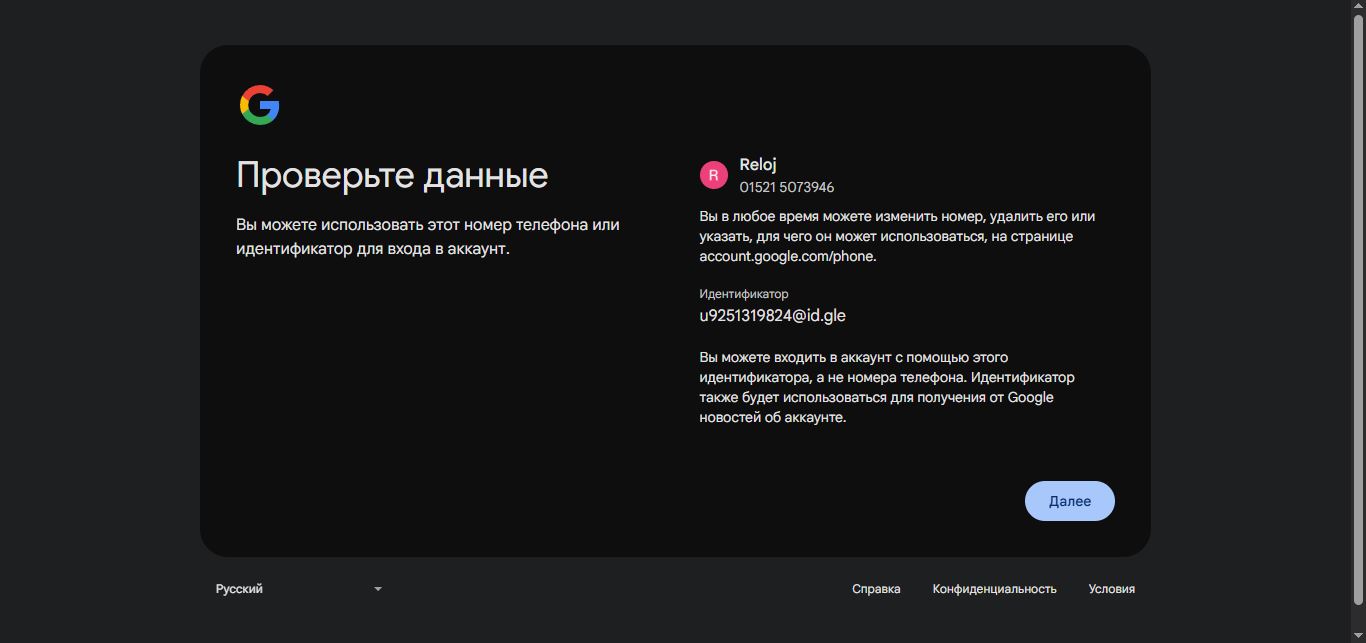Click the vertical scrollbar track
The height and width of the screenshot is (643, 1366).
(1357, 320)
